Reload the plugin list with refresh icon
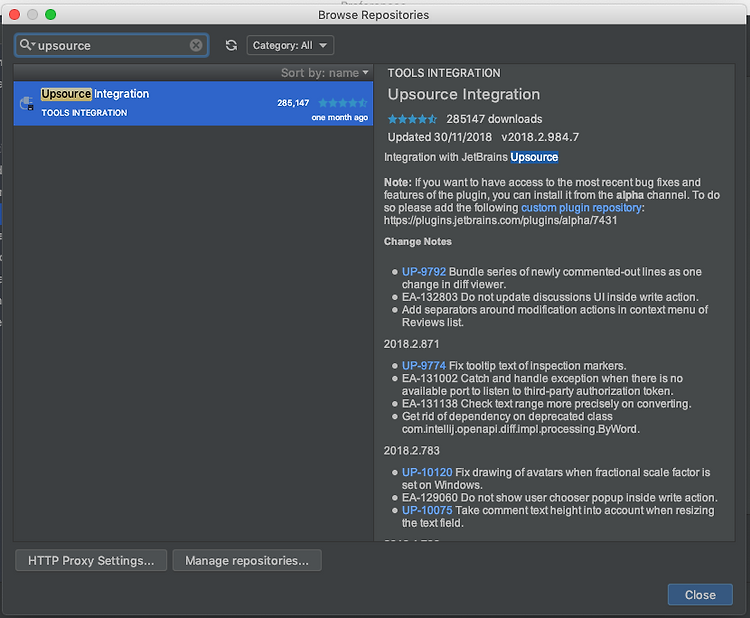 [x=232, y=45]
